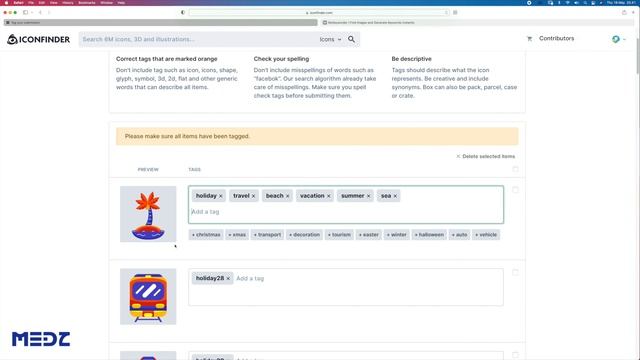Click the search magnifier icon
The height and width of the screenshot is (360, 640).
point(351,39)
